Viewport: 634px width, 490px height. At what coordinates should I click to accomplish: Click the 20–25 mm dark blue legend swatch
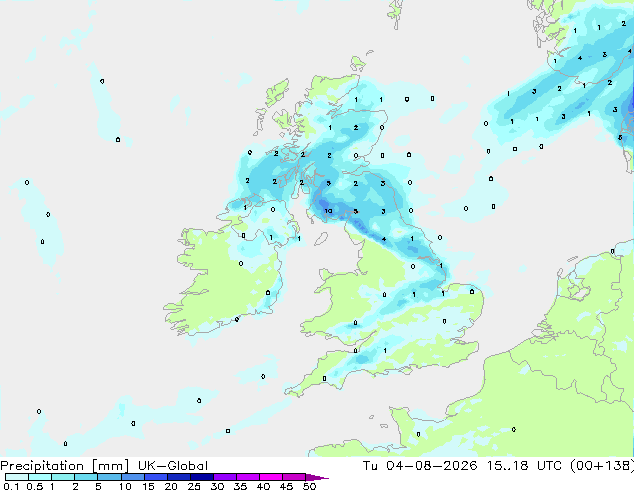pyautogui.click(x=179, y=477)
